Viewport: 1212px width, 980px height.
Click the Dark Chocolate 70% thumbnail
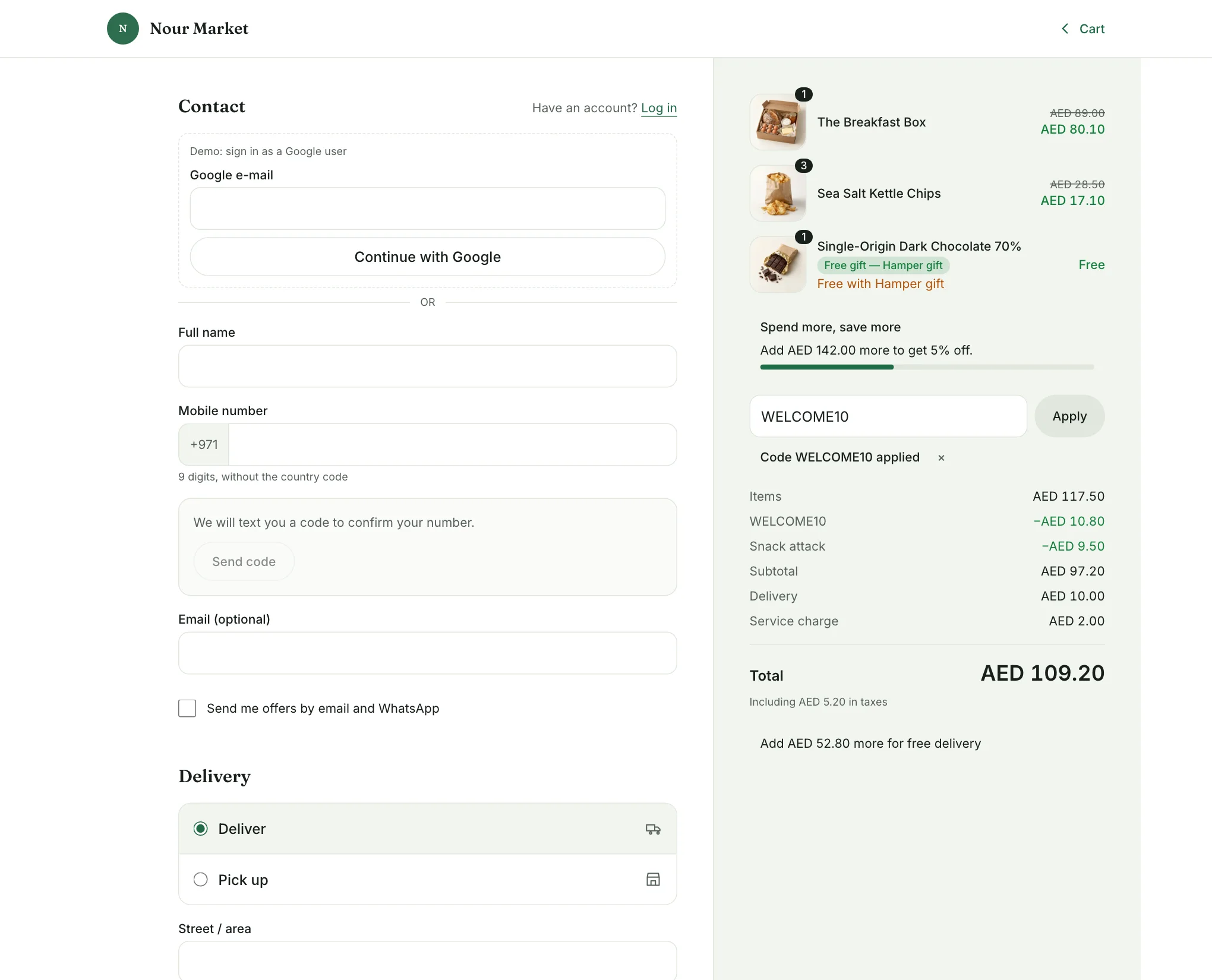point(778,264)
